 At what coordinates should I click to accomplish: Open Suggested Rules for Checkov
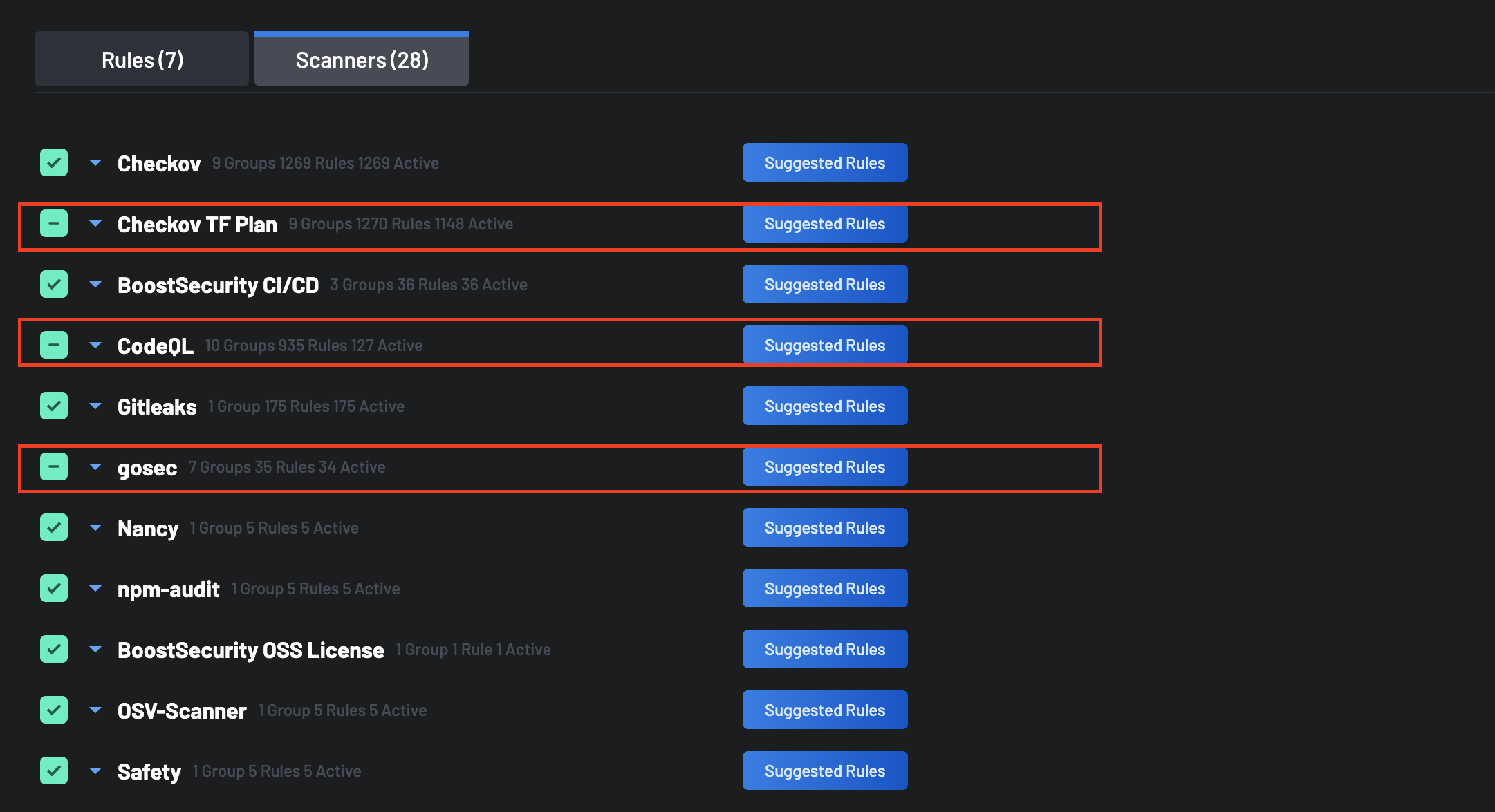pyautogui.click(x=825, y=163)
